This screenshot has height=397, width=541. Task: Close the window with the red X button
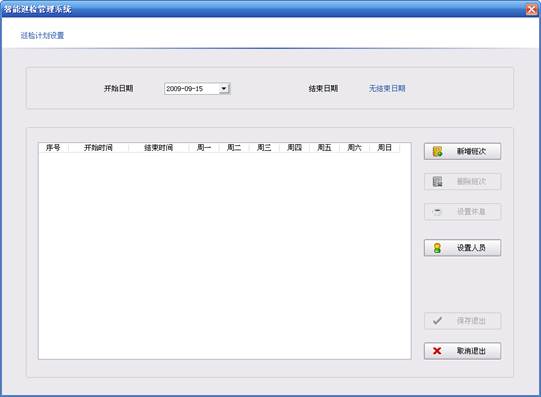532,9
